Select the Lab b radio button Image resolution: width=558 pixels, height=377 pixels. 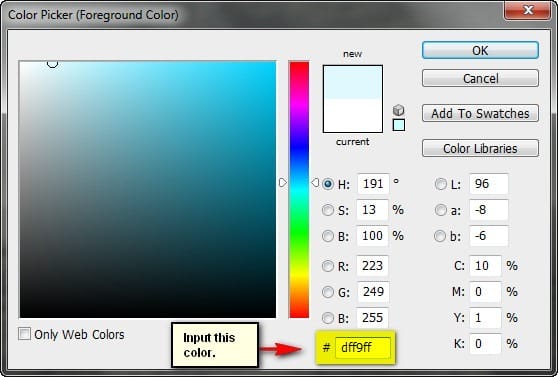coord(440,236)
